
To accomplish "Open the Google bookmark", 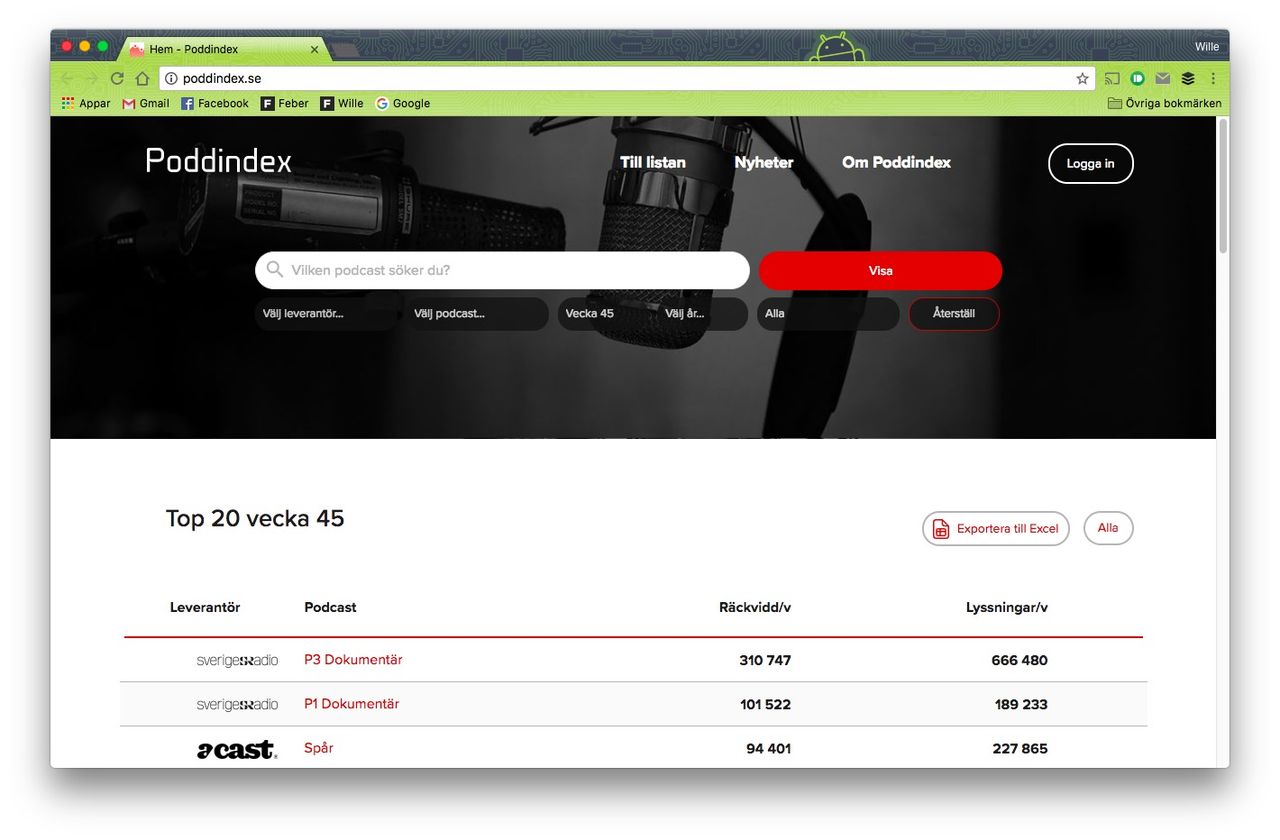I will [403, 103].
